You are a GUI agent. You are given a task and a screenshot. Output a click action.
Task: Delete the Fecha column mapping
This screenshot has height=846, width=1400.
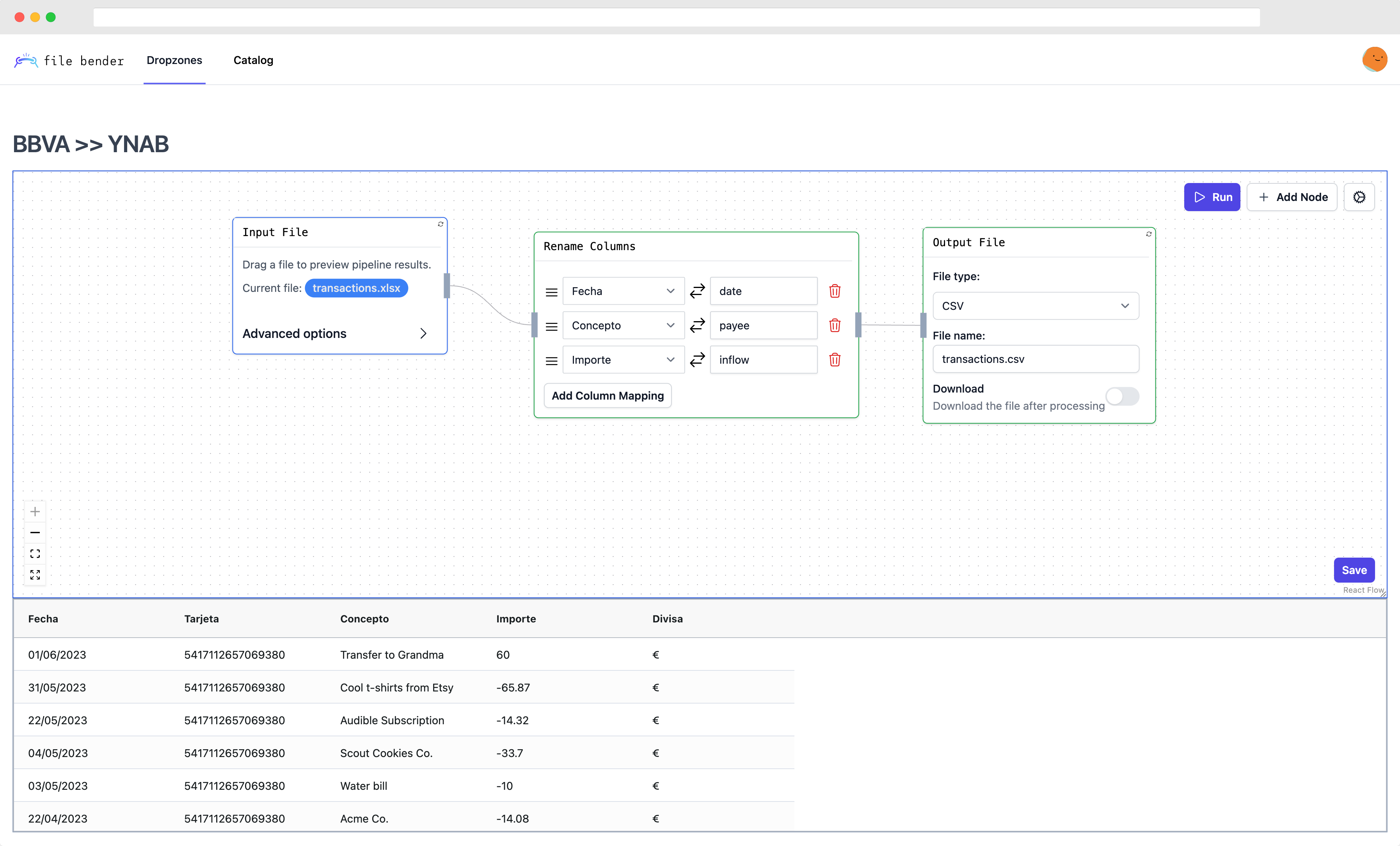pyautogui.click(x=834, y=291)
